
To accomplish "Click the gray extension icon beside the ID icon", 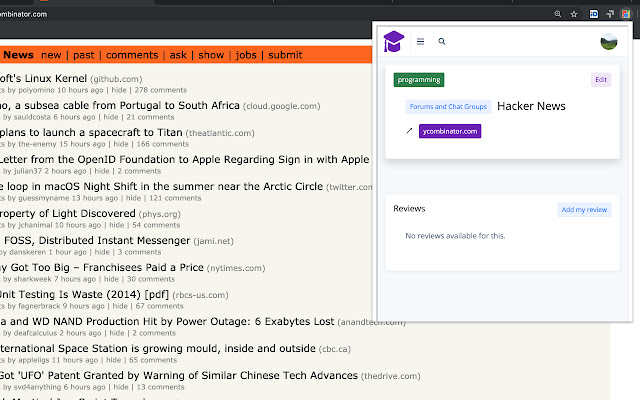I will point(610,14).
